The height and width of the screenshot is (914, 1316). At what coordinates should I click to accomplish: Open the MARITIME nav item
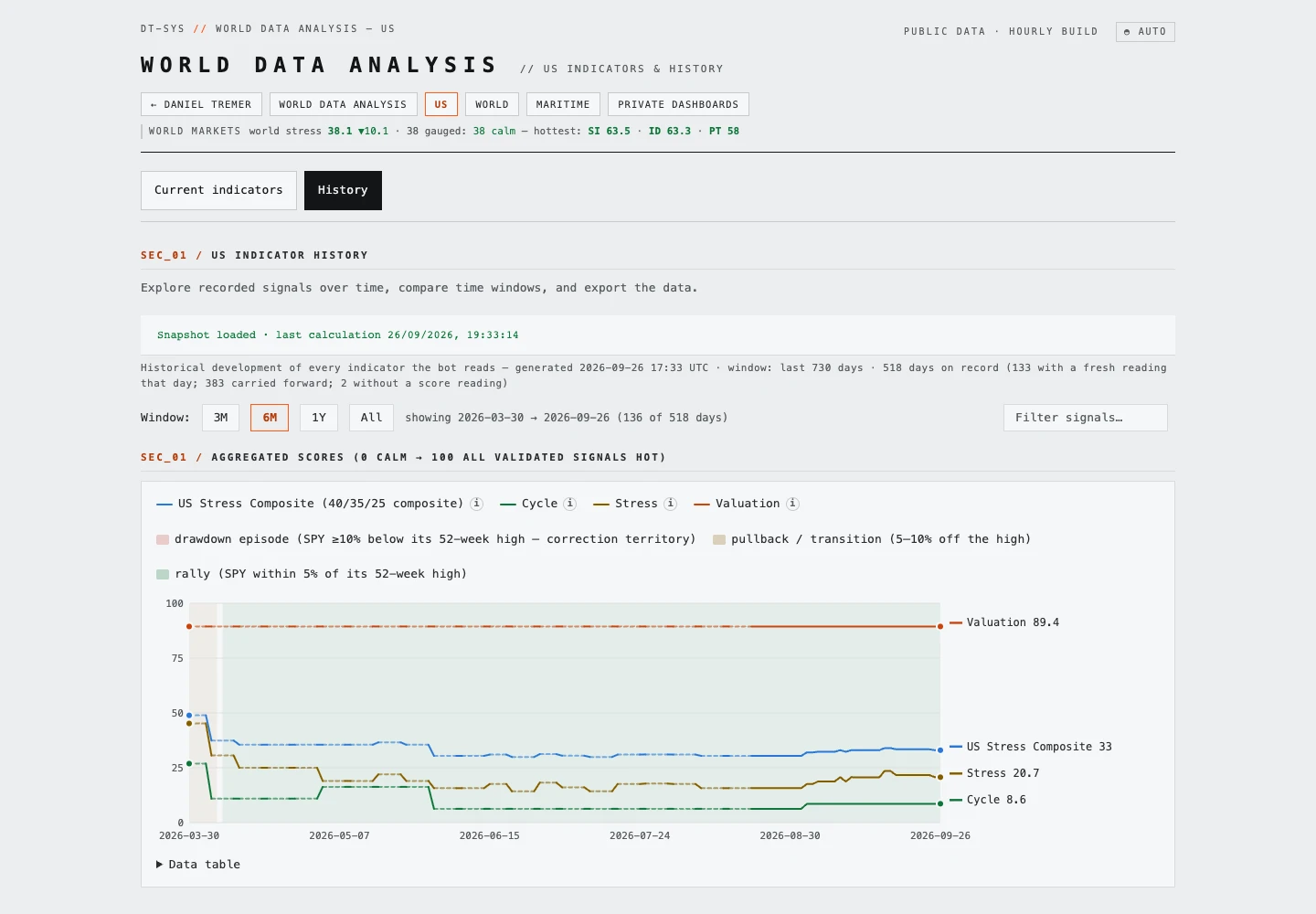tap(563, 104)
